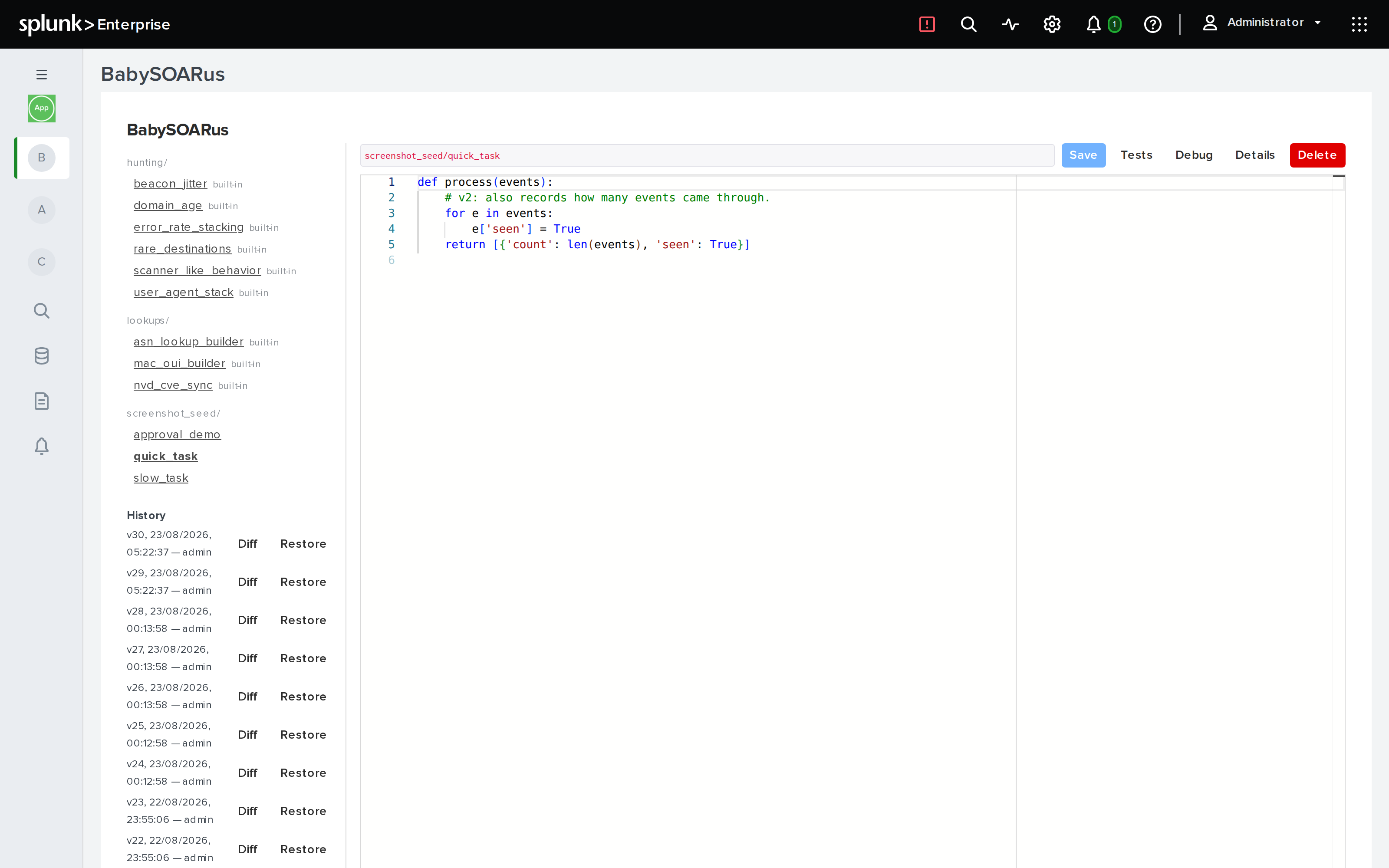Viewport: 1389px width, 868px height.
Task: Restore version v23
Action: point(303,811)
